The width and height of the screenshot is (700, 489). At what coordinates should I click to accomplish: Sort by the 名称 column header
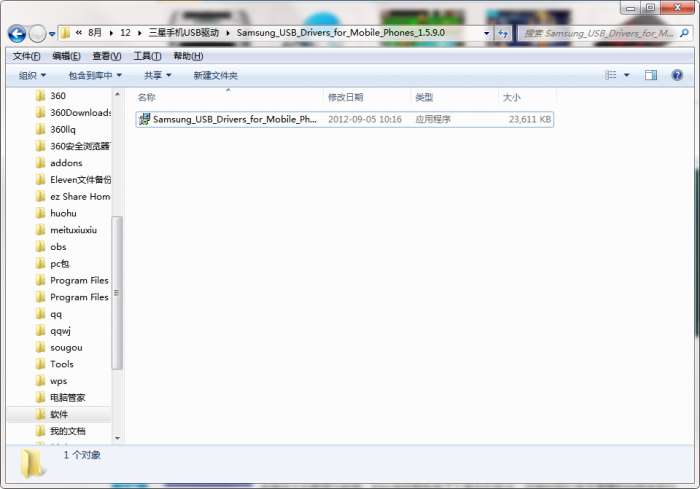tap(228, 97)
